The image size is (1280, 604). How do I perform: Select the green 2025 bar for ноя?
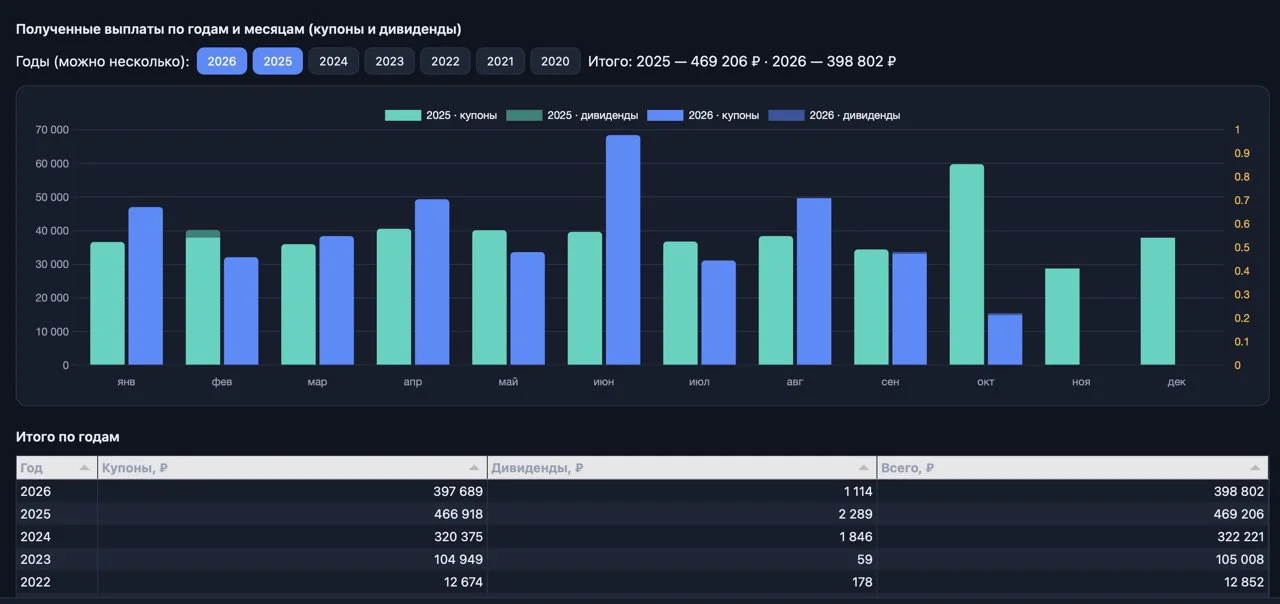[x=1062, y=317]
